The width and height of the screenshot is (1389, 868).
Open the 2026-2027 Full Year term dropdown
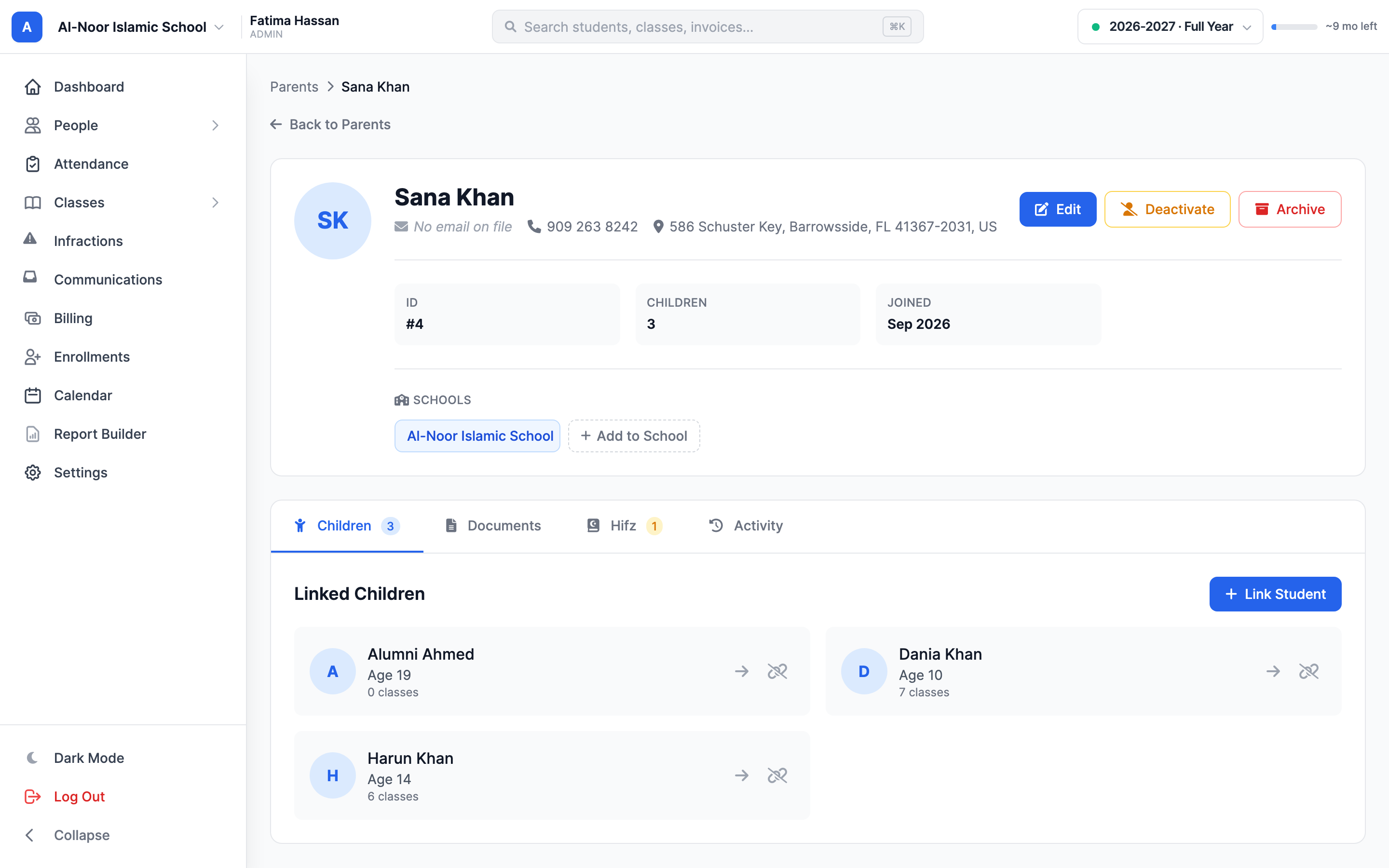(1170, 27)
